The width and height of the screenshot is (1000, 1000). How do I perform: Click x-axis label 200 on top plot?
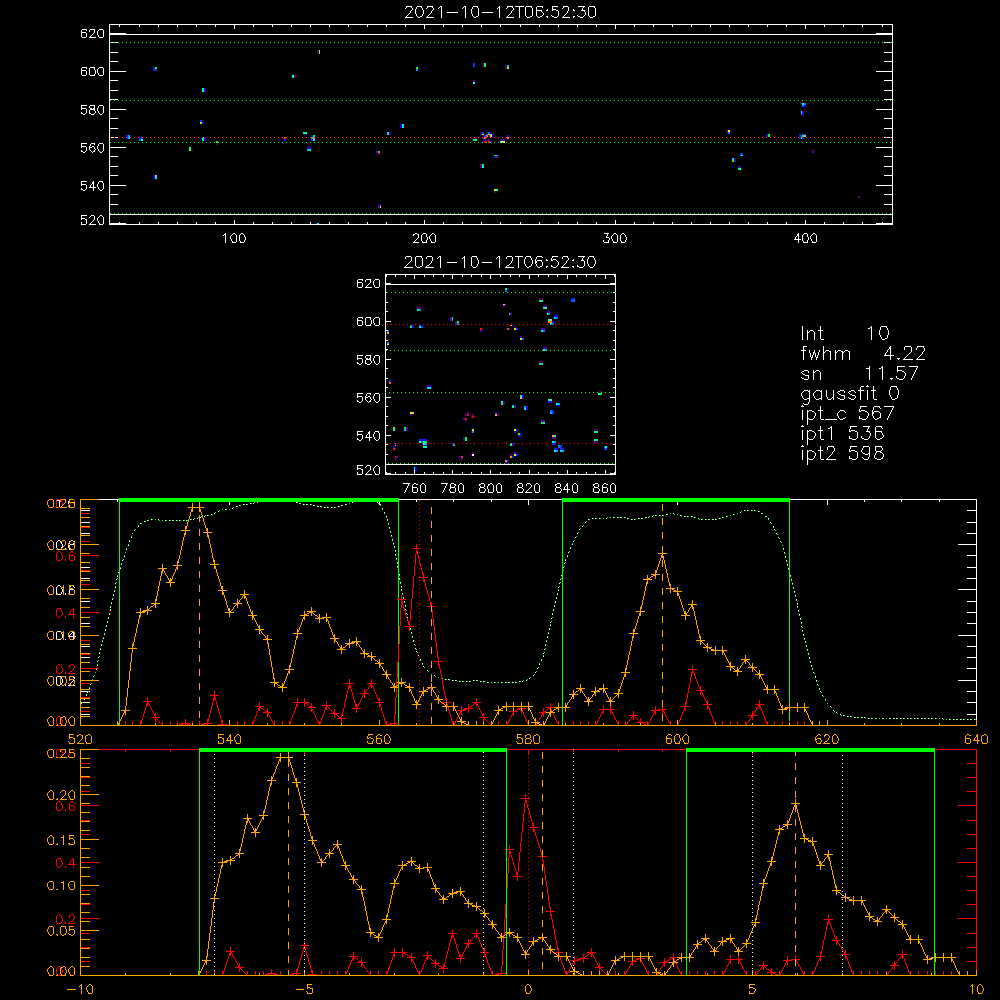425,239
